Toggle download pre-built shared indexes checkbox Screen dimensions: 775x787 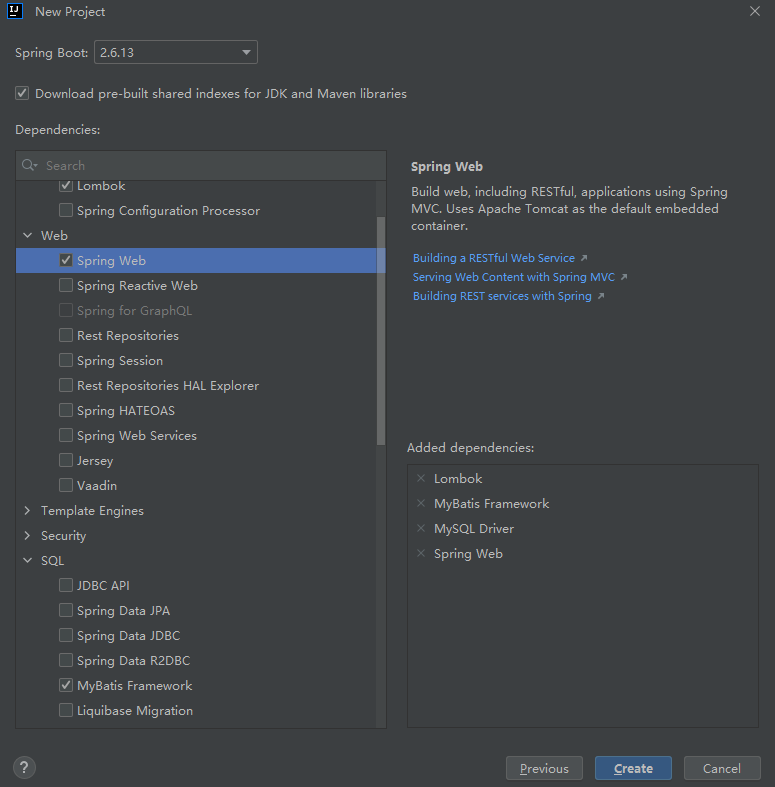click(22, 93)
